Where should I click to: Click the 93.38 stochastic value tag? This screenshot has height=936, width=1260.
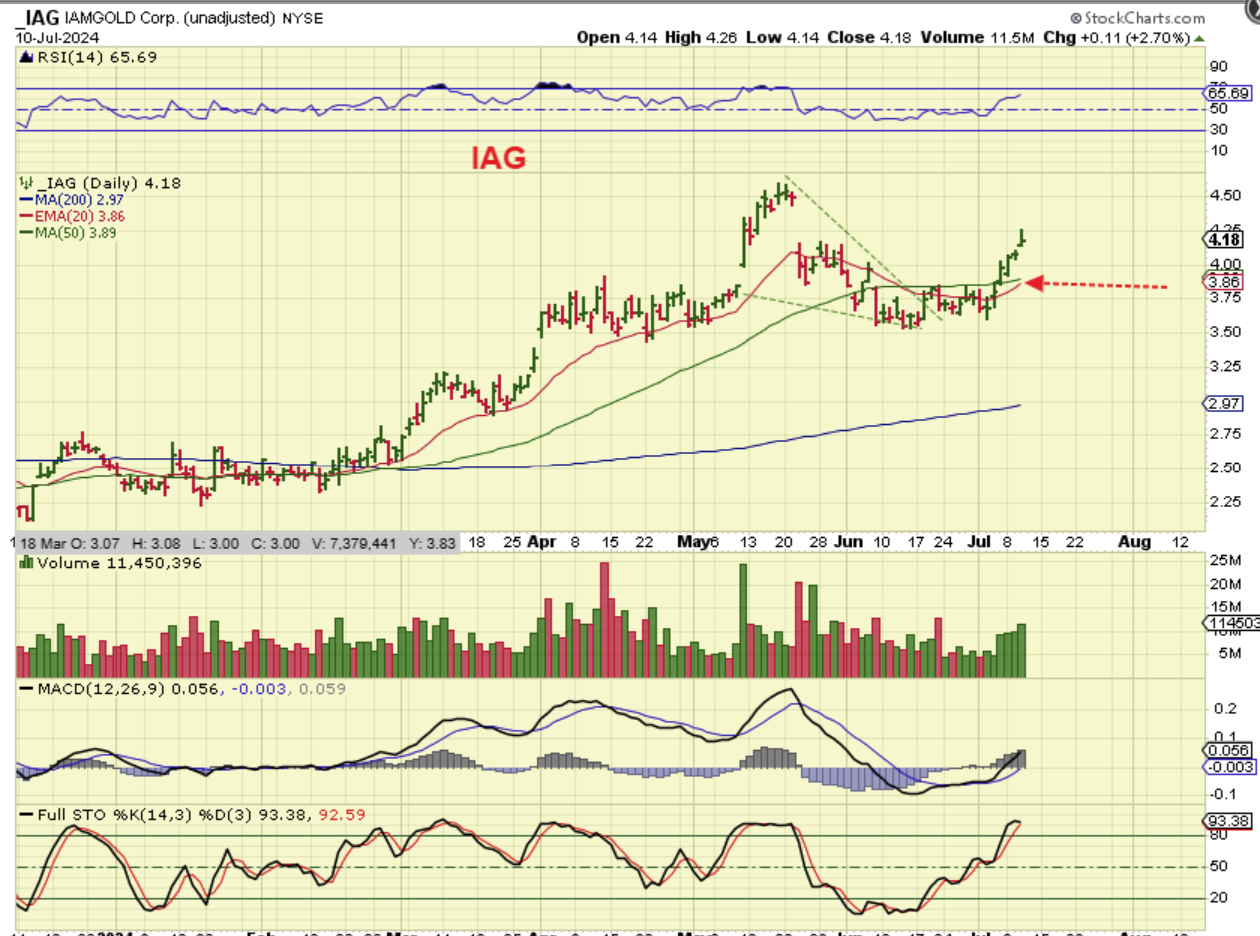point(1225,820)
